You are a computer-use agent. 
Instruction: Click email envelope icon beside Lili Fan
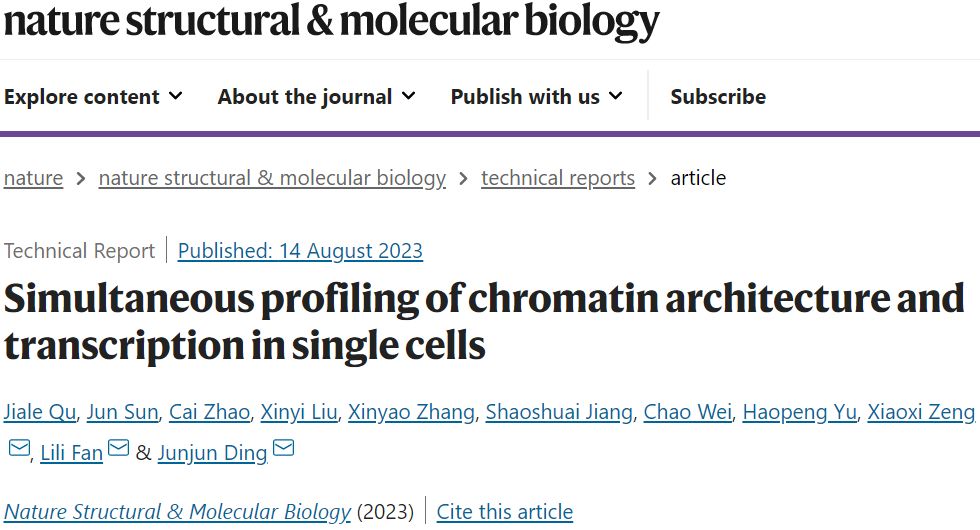point(118,448)
